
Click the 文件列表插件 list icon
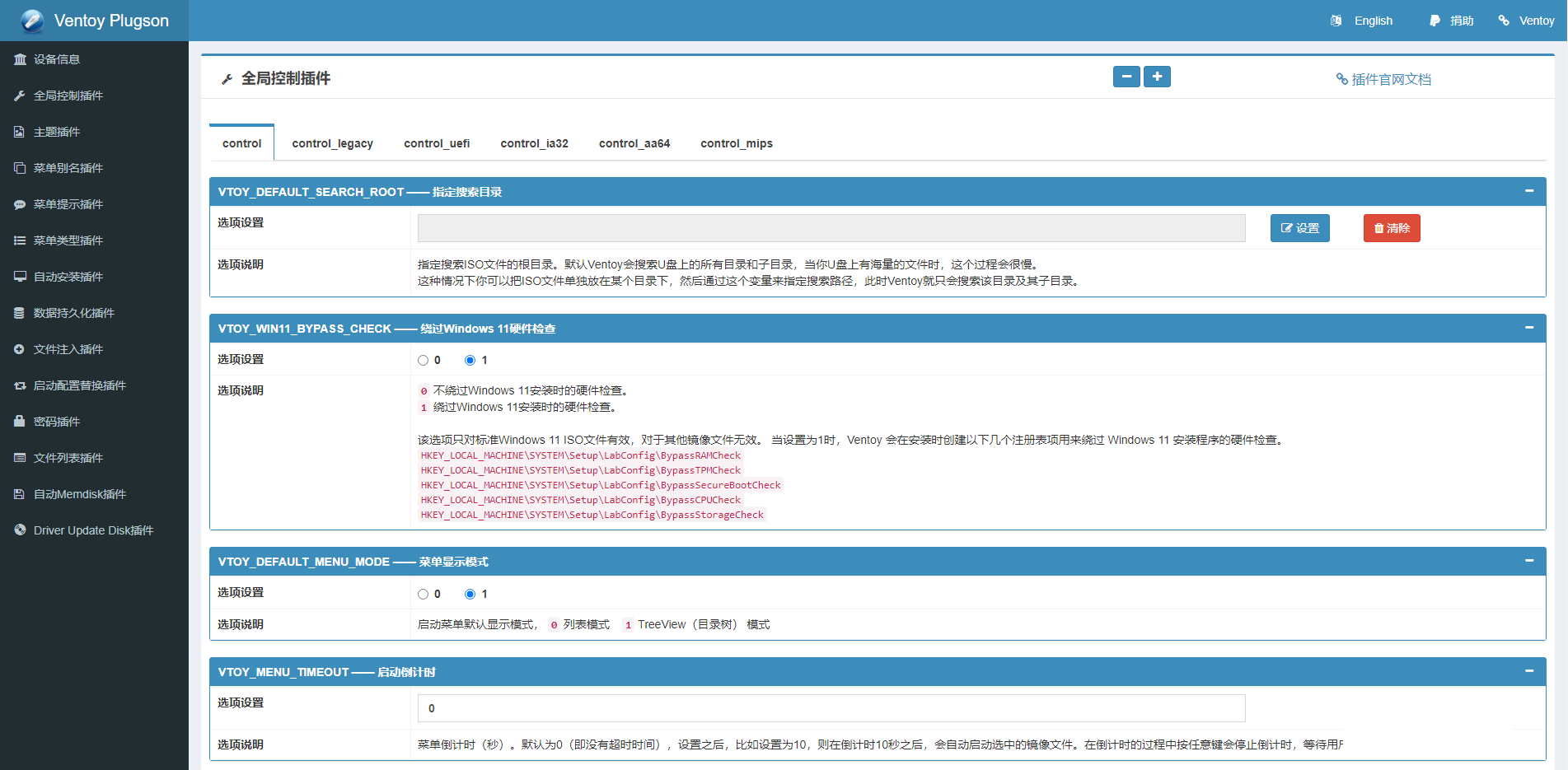pyautogui.click(x=20, y=458)
